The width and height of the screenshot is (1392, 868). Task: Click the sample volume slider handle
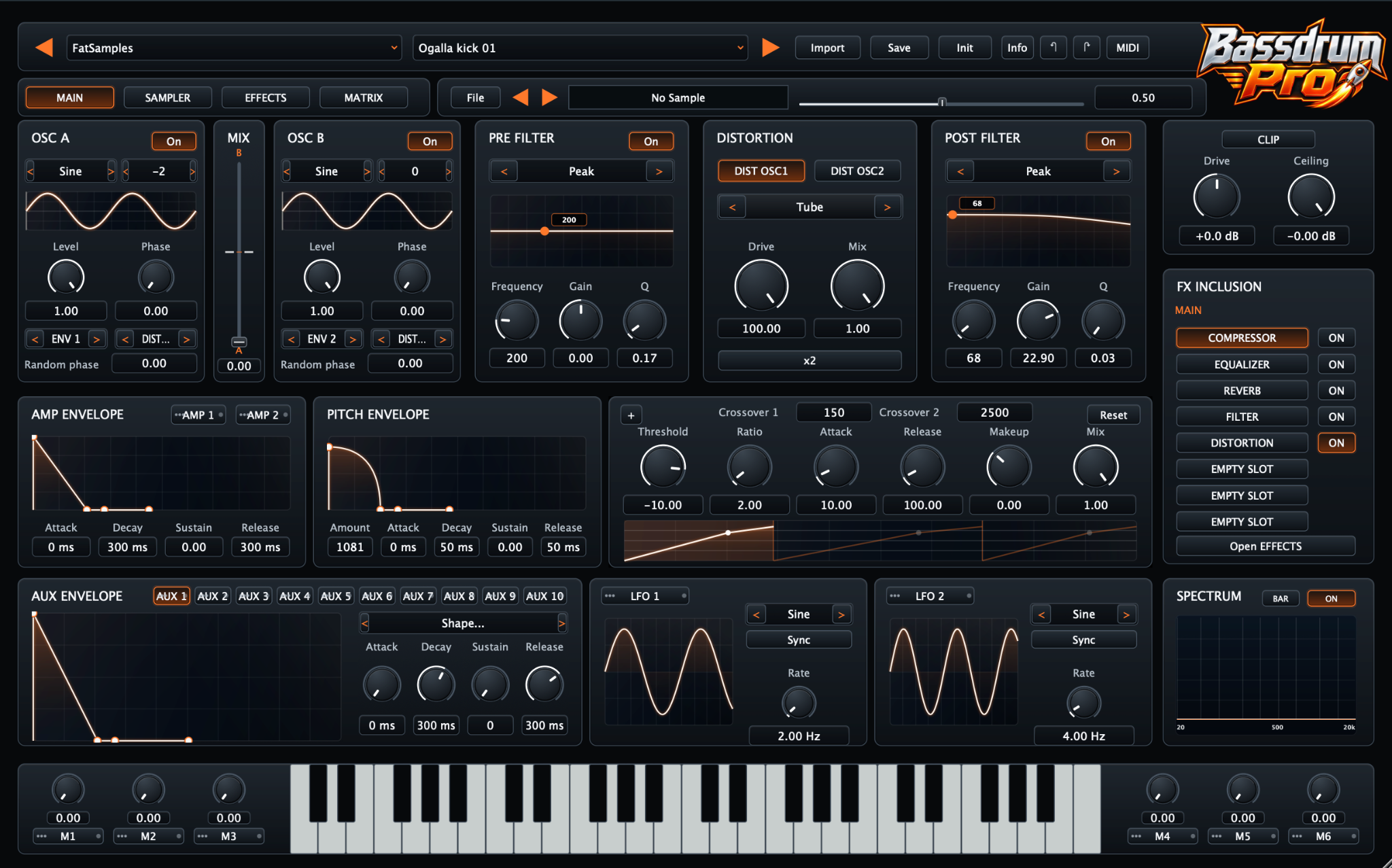[x=942, y=102]
